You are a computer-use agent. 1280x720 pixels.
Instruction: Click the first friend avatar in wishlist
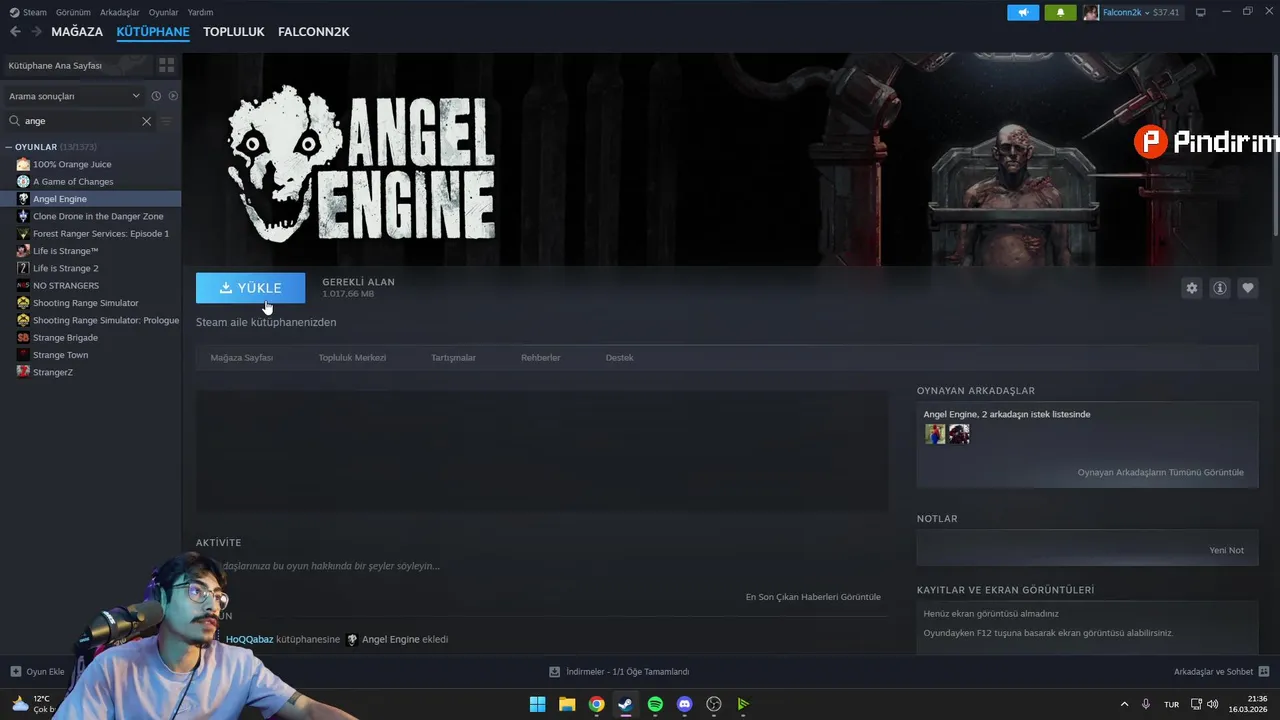coord(935,434)
